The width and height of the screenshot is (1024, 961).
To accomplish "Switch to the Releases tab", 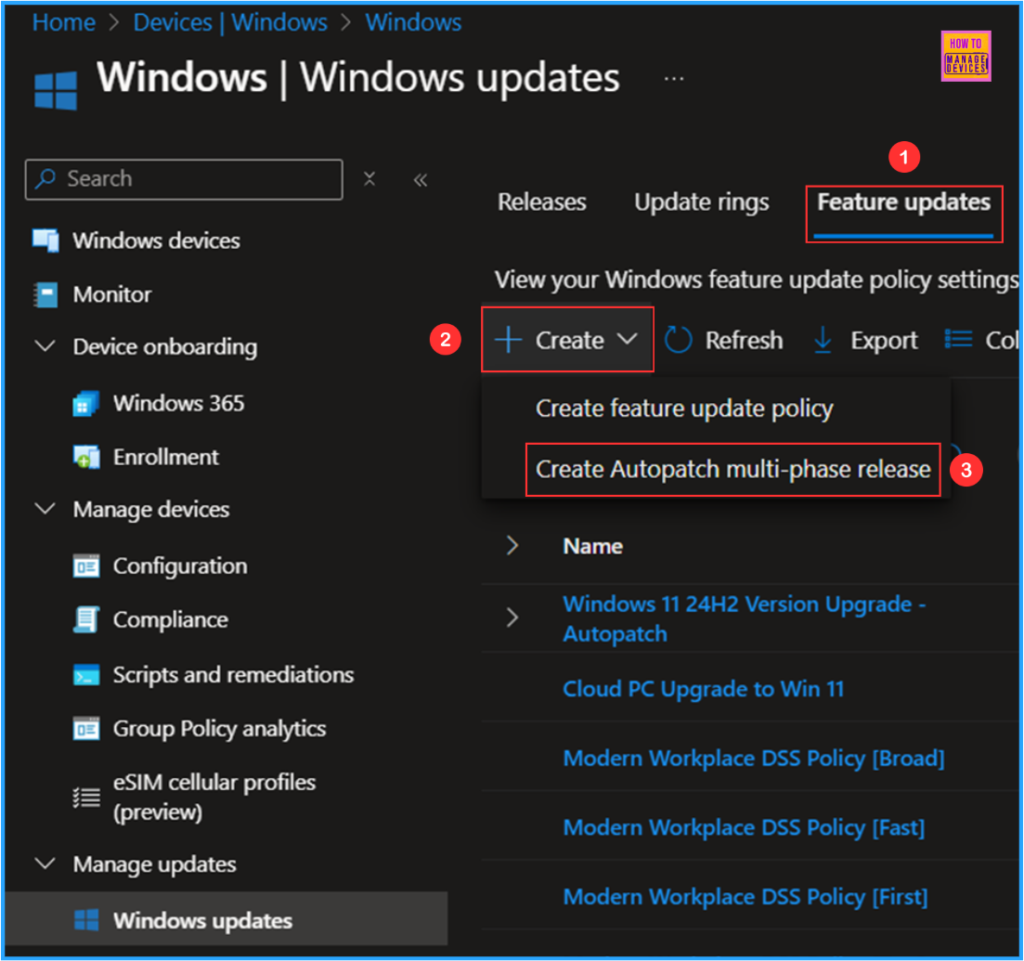I will pyautogui.click(x=542, y=202).
